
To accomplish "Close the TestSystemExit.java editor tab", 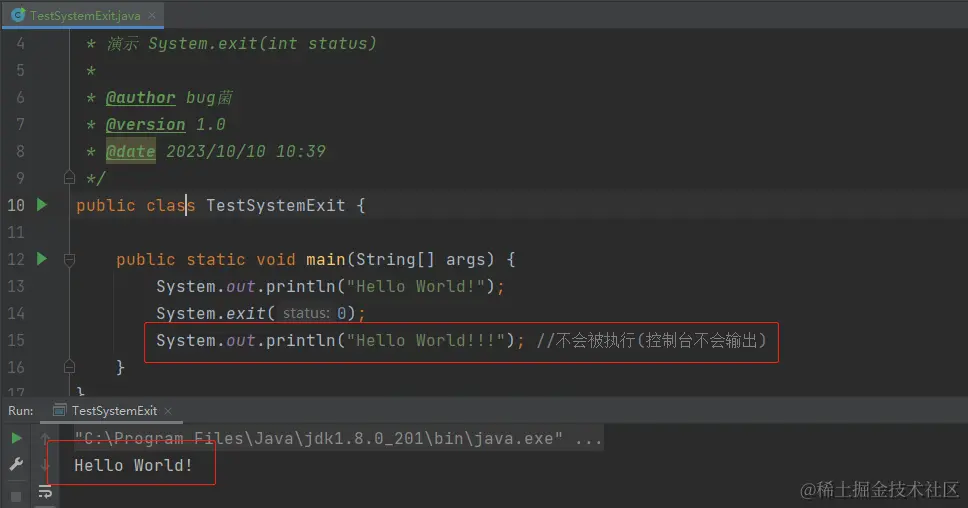I will click(x=152, y=15).
